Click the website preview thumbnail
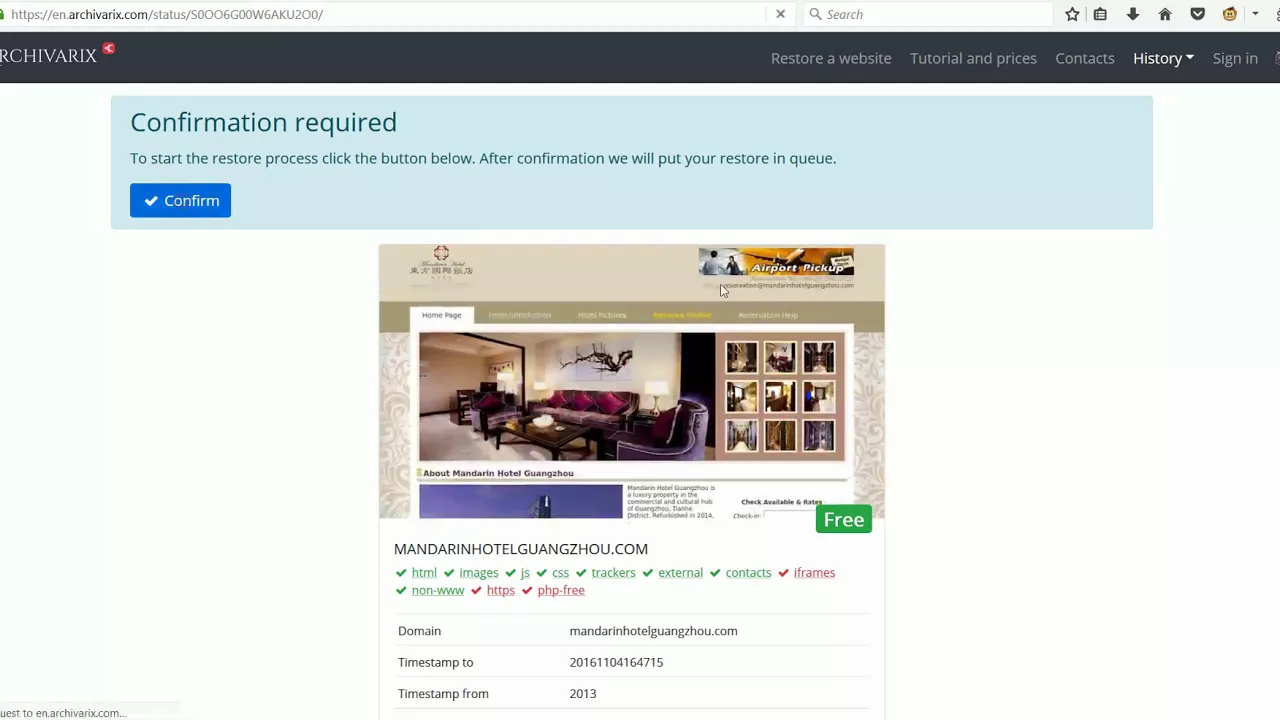Image resolution: width=1280 pixels, height=720 pixels. coord(631,381)
